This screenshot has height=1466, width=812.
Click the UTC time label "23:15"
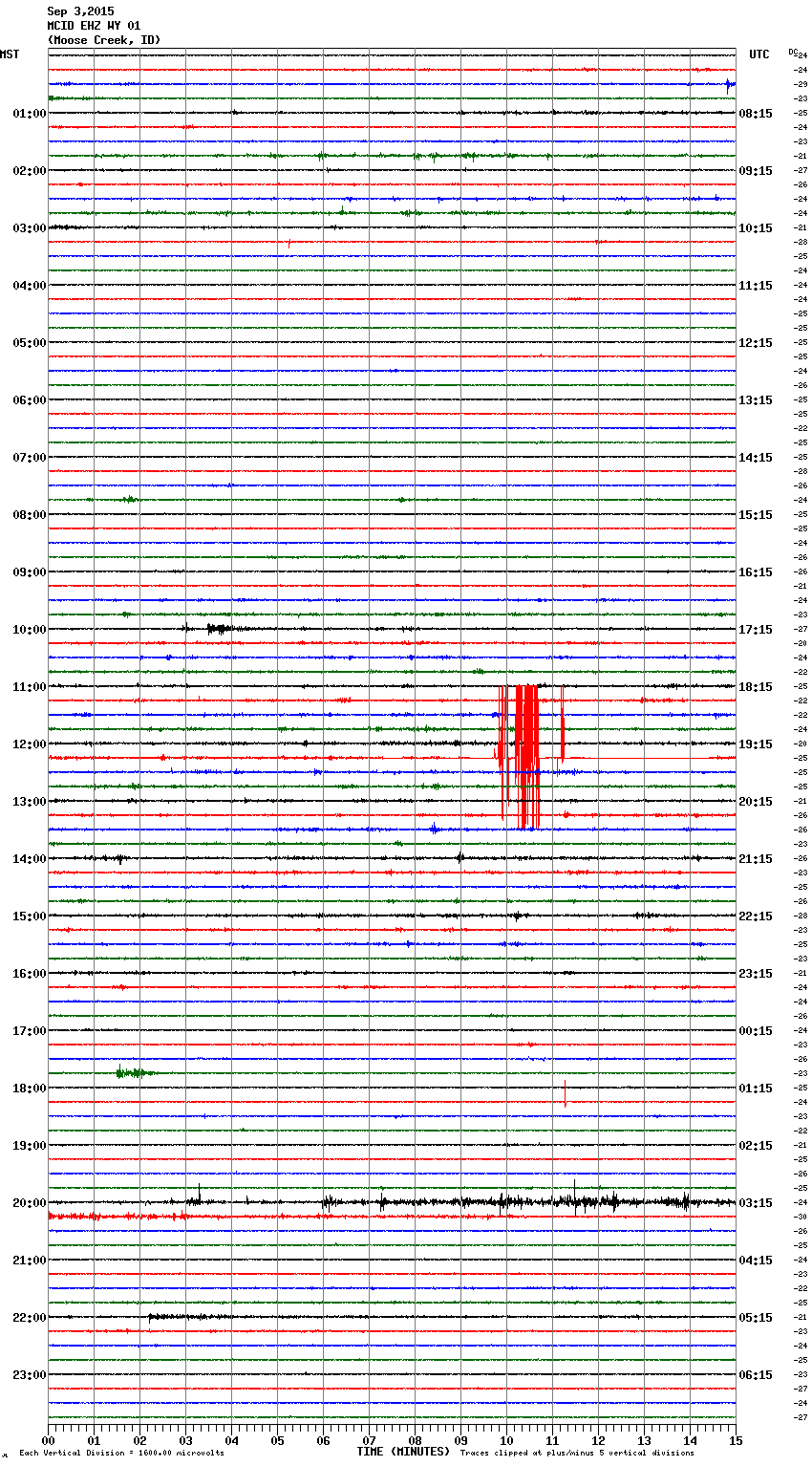pyautogui.click(x=756, y=974)
